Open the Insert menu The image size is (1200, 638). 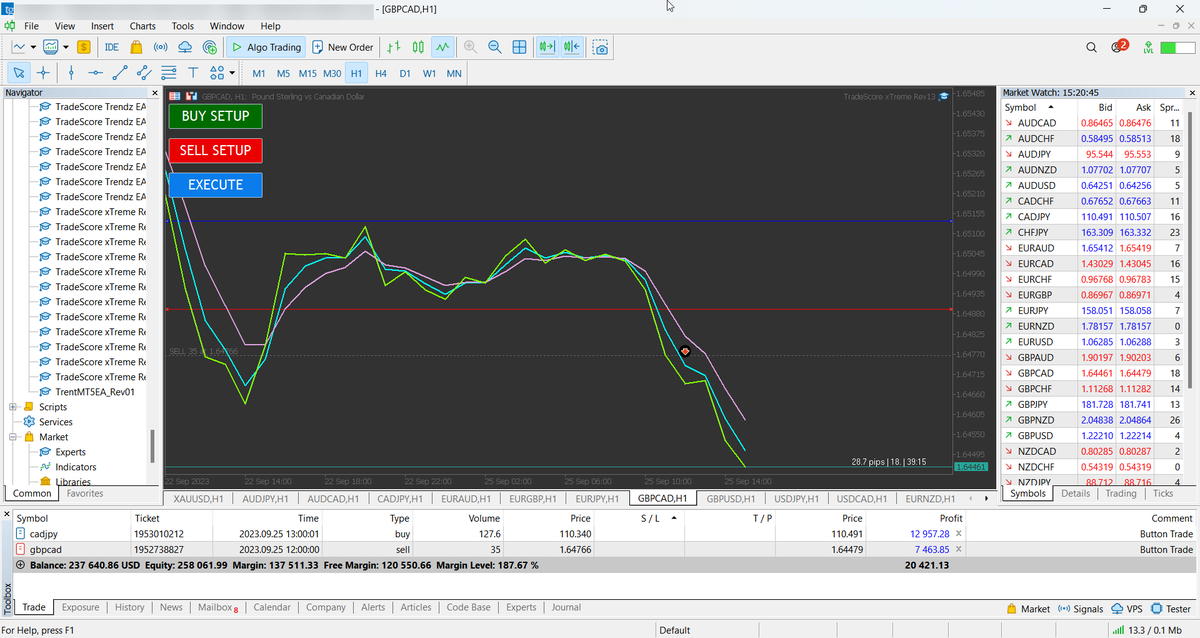tap(102, 25)
